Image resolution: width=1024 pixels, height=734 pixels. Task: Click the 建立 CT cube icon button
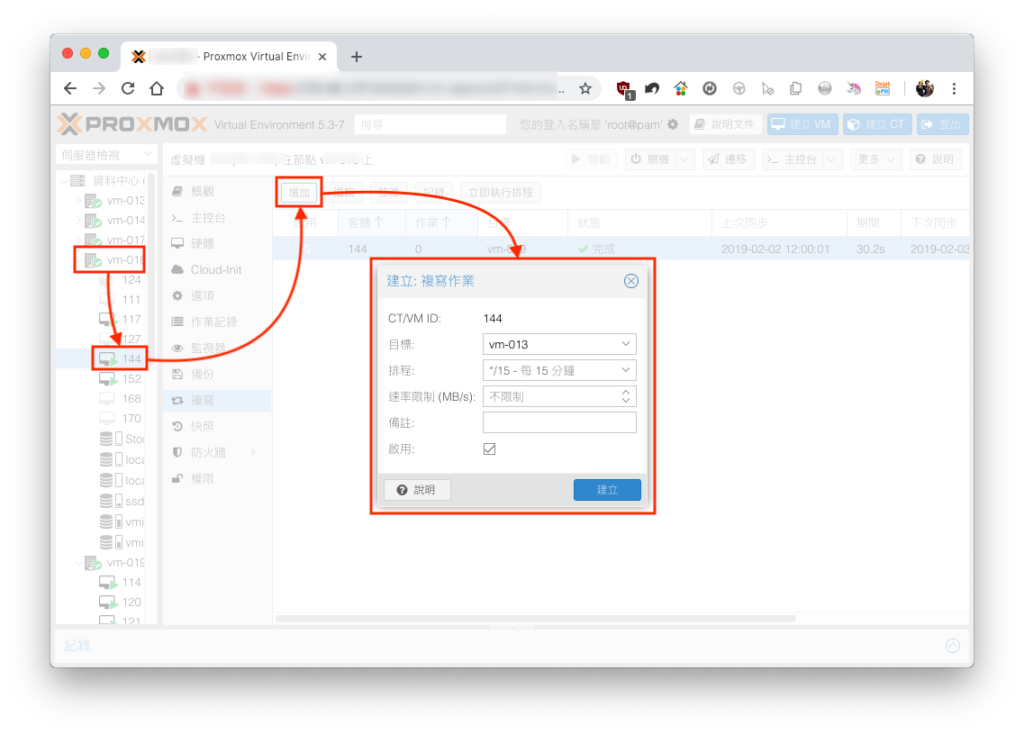coord(876,124)
